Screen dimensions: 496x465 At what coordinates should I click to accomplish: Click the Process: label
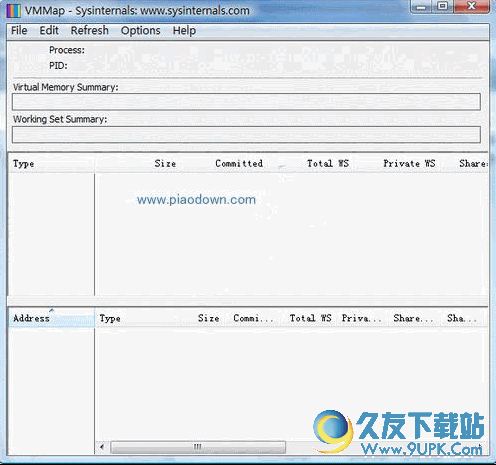coord(67,50)
